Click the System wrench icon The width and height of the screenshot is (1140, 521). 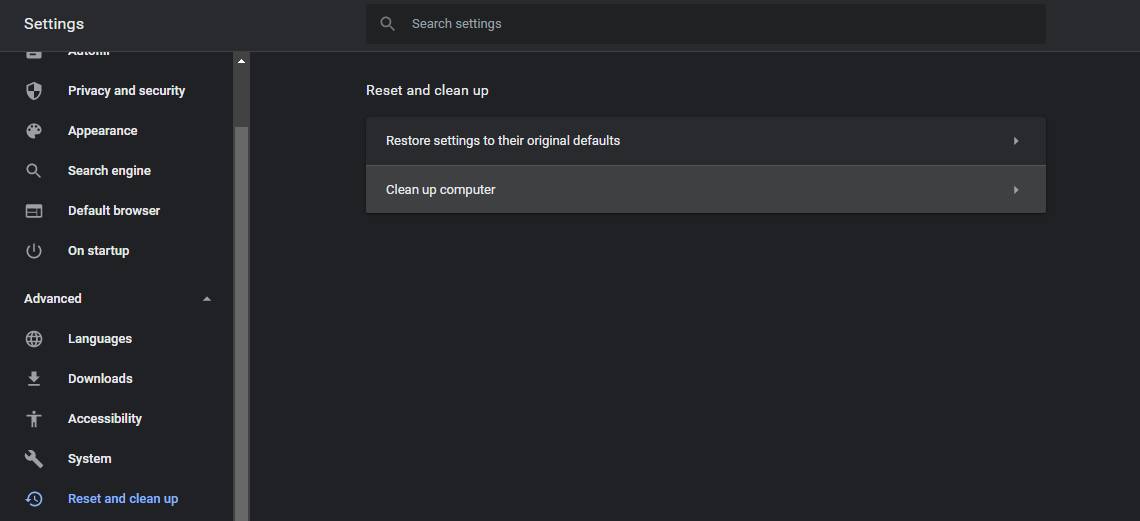pyautogui.click(x=34, y=459)
